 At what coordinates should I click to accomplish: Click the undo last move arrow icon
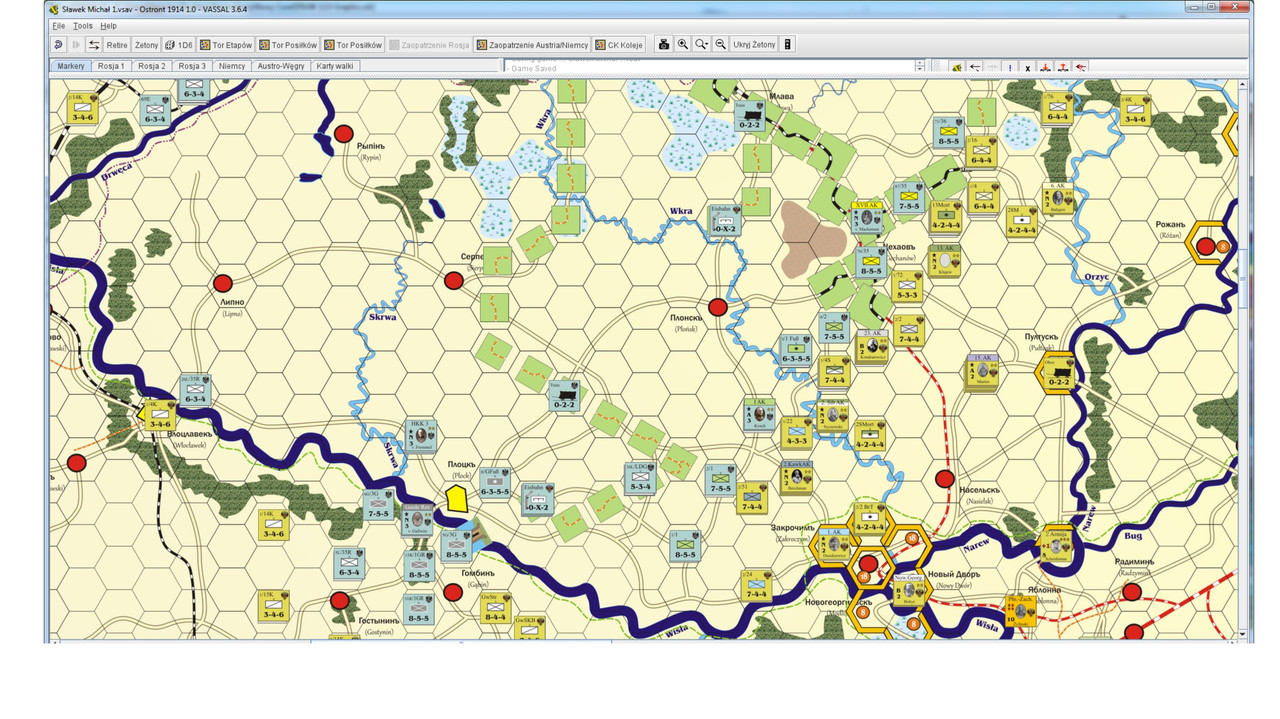coord(58,45)
